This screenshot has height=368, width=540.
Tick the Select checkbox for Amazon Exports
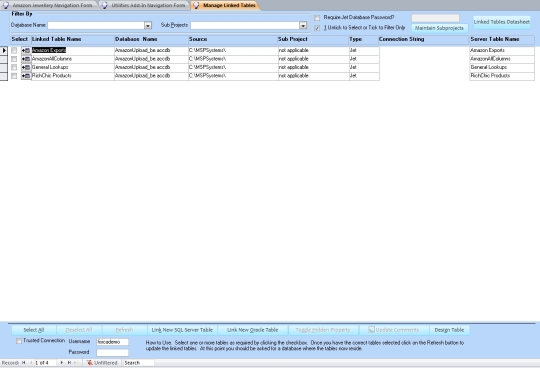(x=14, y=51)
